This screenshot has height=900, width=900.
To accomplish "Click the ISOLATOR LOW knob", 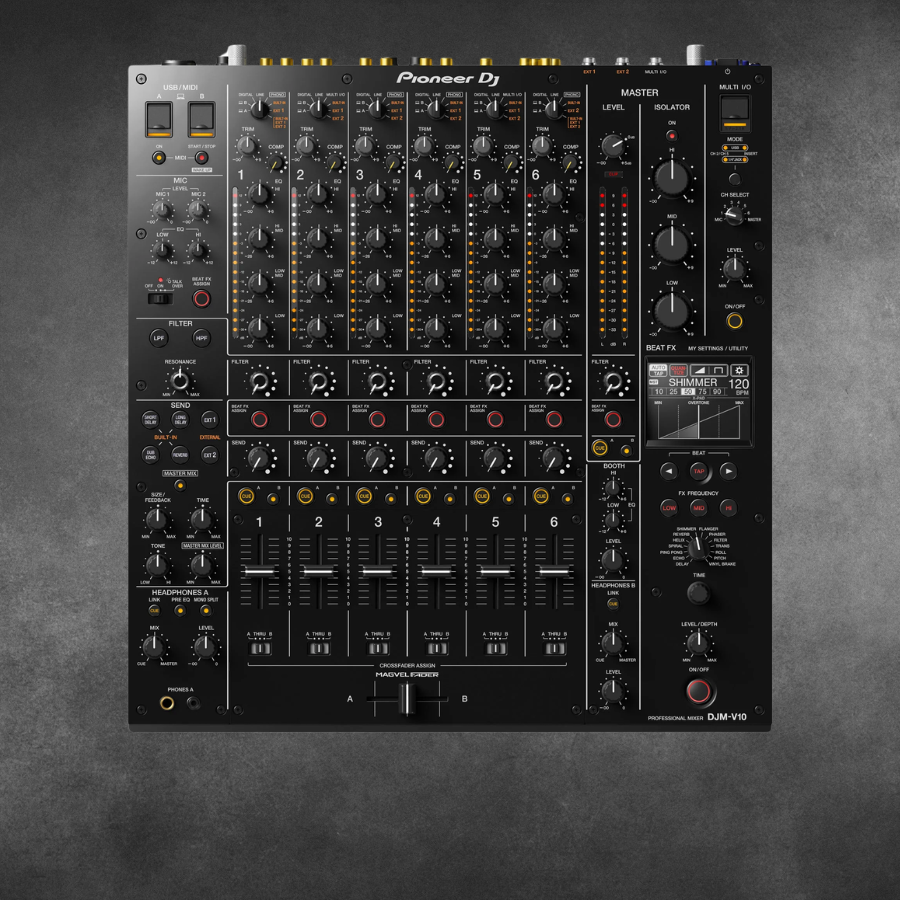I will (x=672, y=311).
